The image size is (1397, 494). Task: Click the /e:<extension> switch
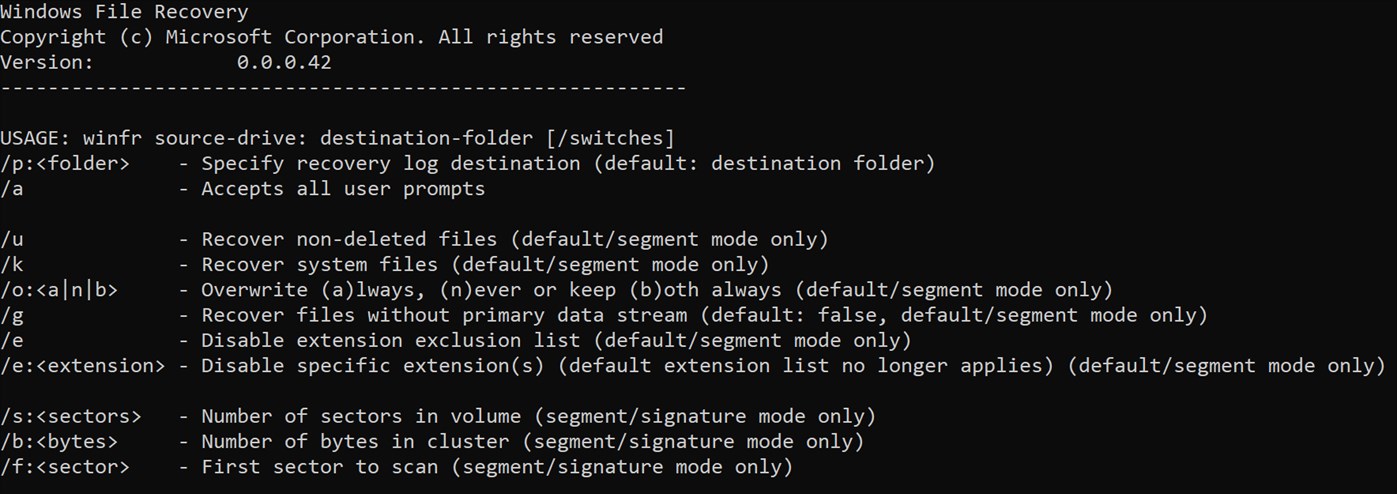click(x=83, y=366)
